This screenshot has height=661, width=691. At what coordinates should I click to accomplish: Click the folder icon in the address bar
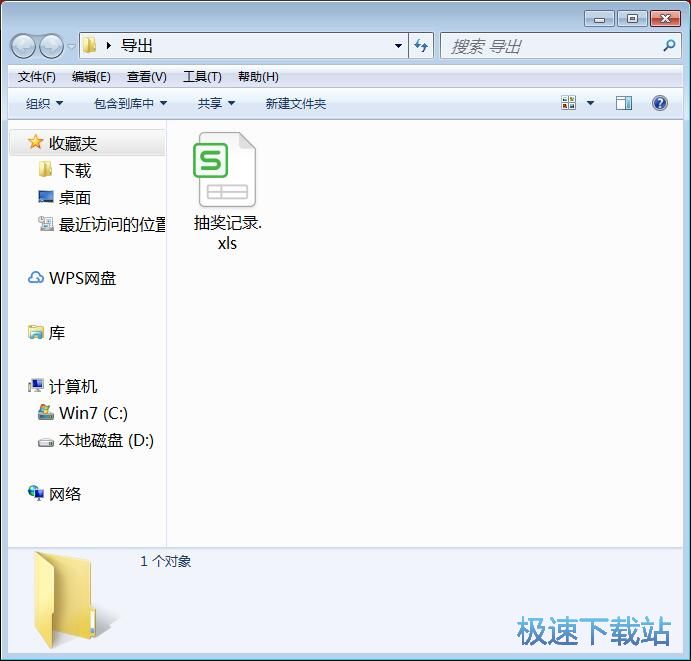click(x=90, y=45)
